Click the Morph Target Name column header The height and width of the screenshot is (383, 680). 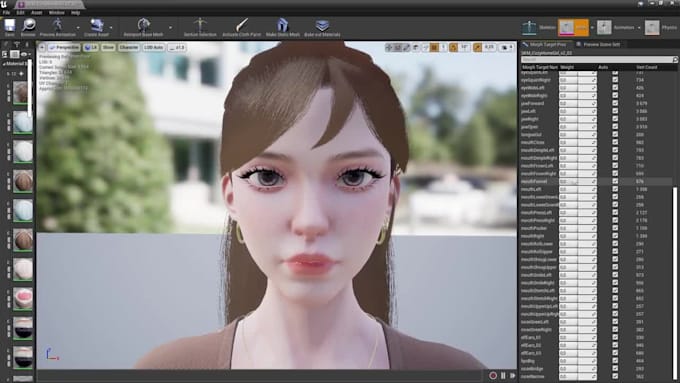(540, 67)
